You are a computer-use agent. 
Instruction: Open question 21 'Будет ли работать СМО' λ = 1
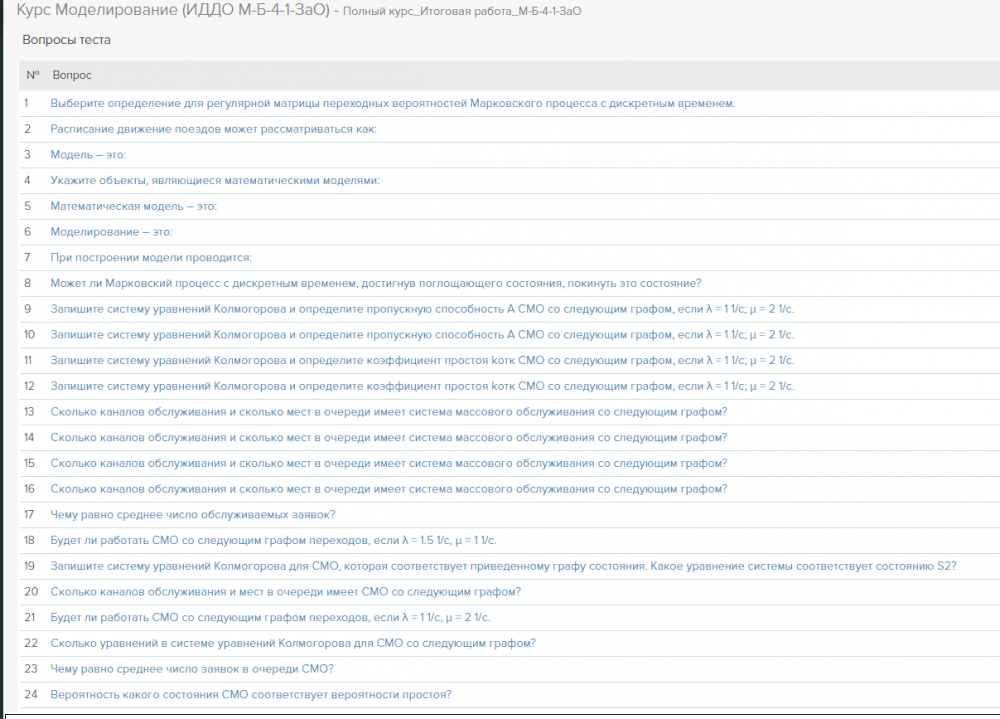tap(270, 618)
